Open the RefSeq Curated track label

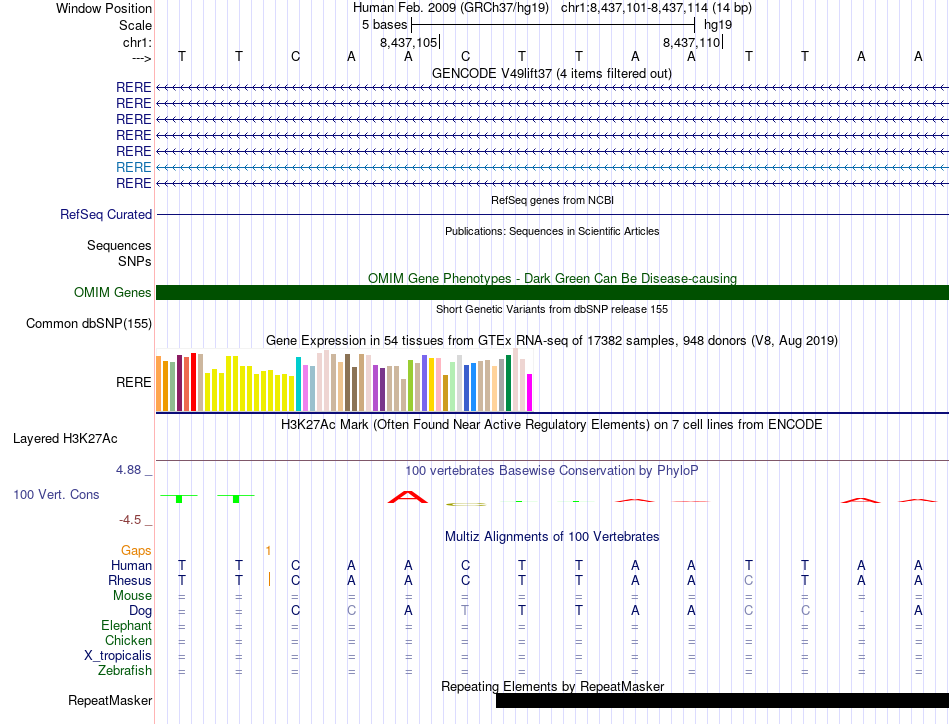coord(106,214)
